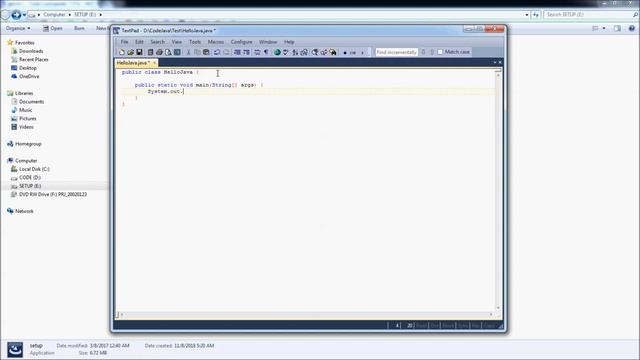This screenshot has width=640, height=360.
Task: Click inside the Find incrementally field
Action: pyautogui.click(x=396, y=52)
